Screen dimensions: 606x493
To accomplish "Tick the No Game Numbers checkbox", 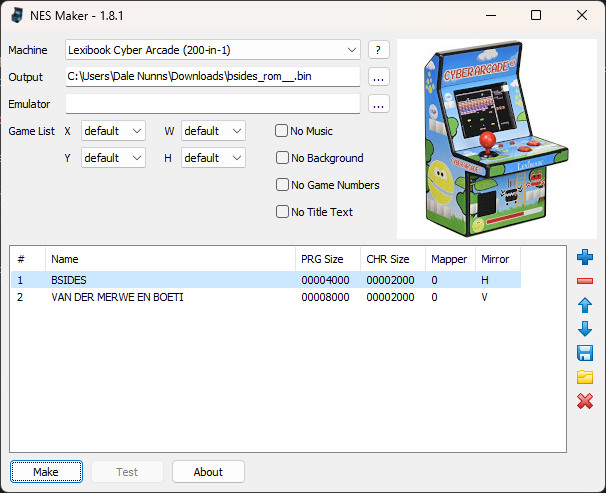I will [x=282, y=185].
